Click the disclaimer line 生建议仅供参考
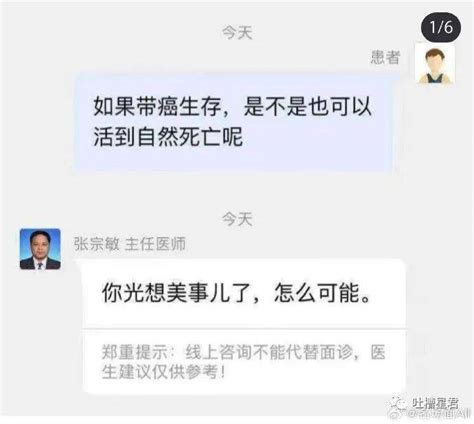Screen dimensions: 474x424 point(163,372)
